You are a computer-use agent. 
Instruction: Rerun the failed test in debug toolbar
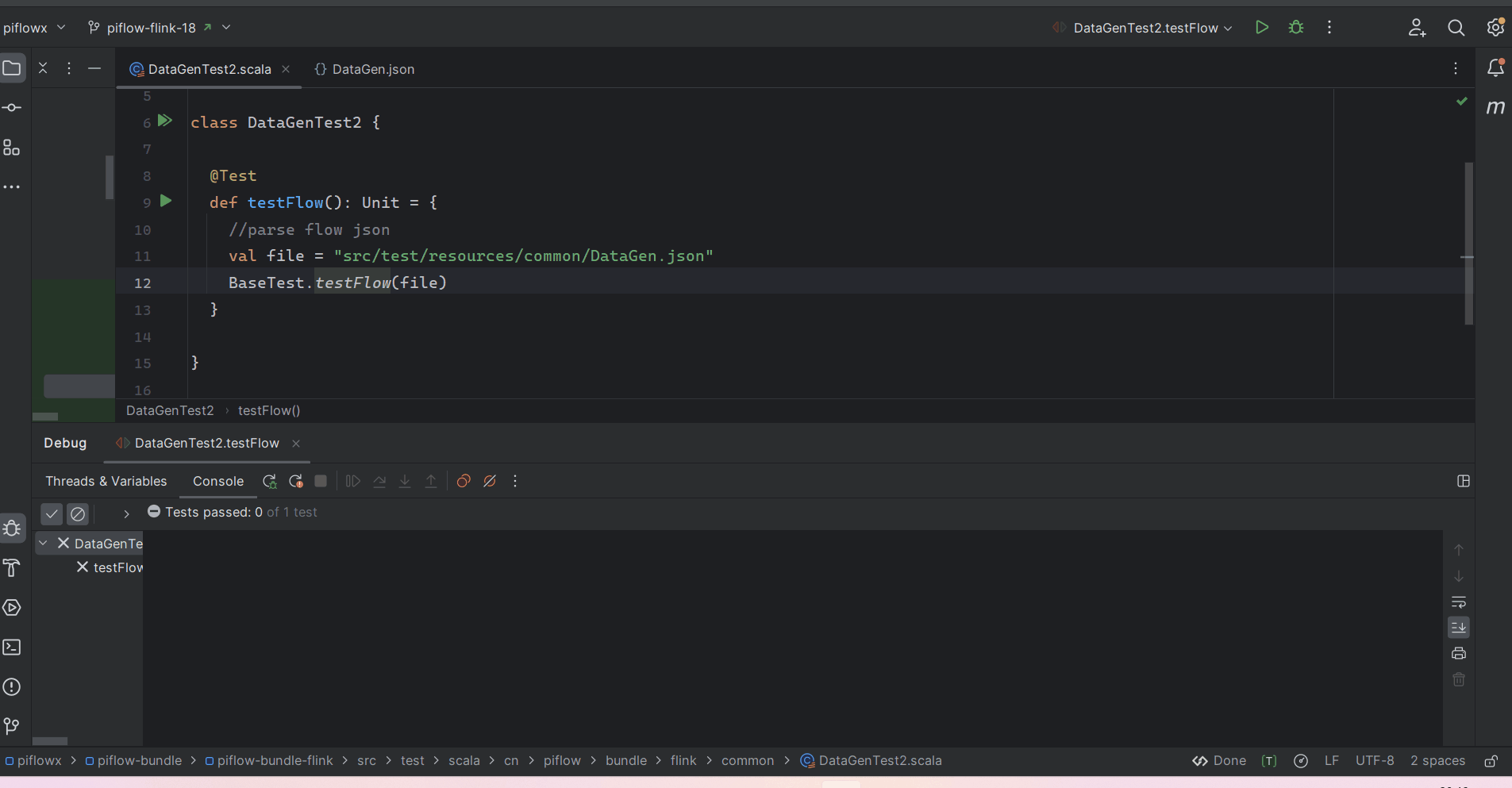click(x=270, y=481)
